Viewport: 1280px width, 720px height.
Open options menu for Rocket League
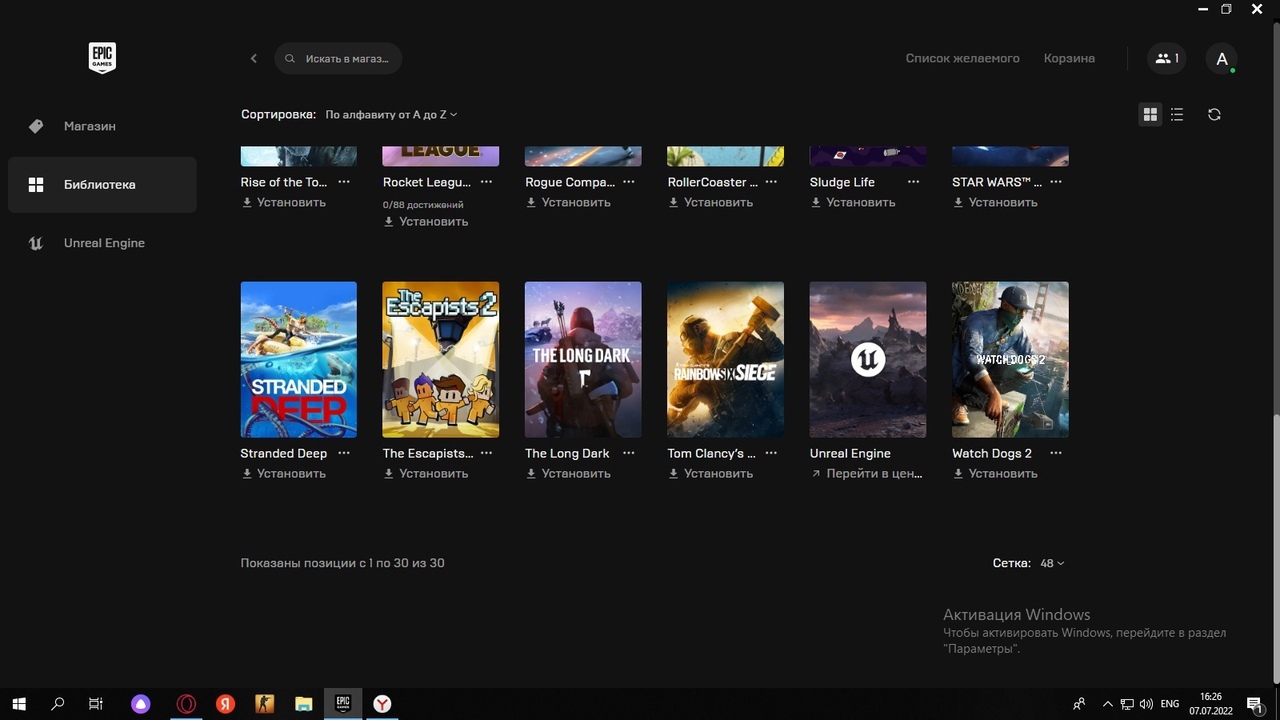tap(486, 182)
